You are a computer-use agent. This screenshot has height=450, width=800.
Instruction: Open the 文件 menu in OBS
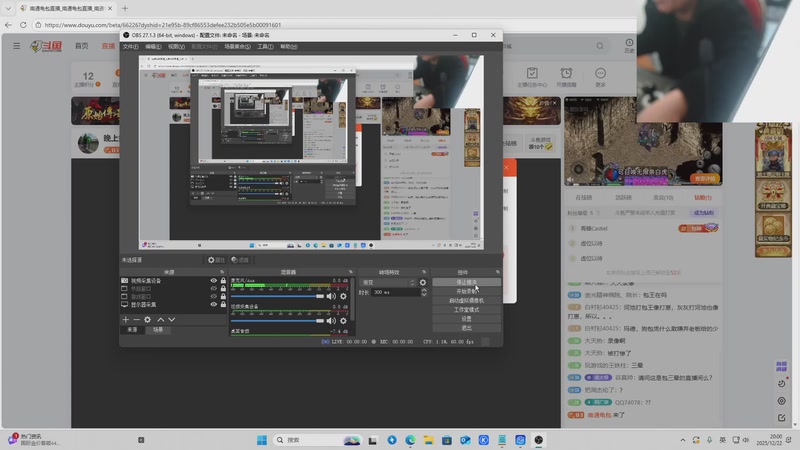point(130,47)
